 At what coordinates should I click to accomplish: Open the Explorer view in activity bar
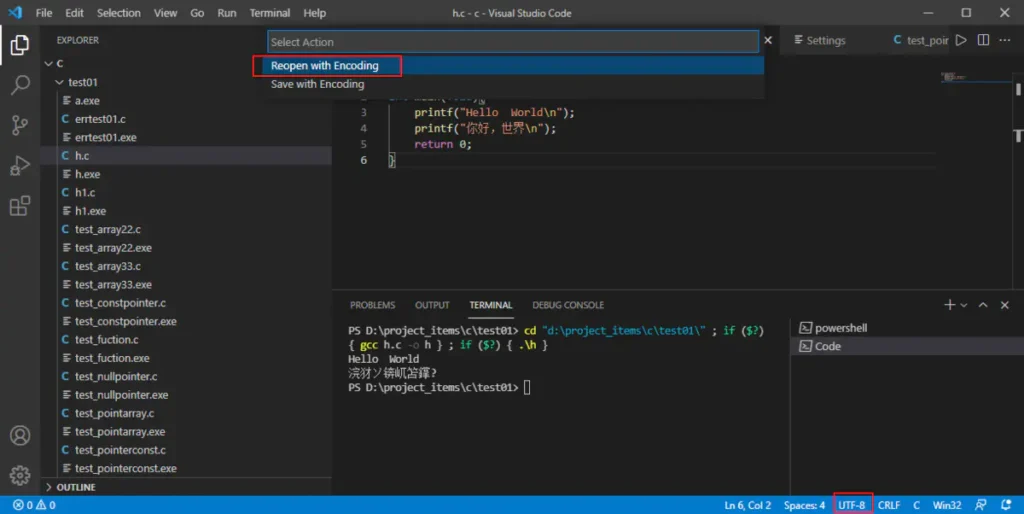(19, 45)
